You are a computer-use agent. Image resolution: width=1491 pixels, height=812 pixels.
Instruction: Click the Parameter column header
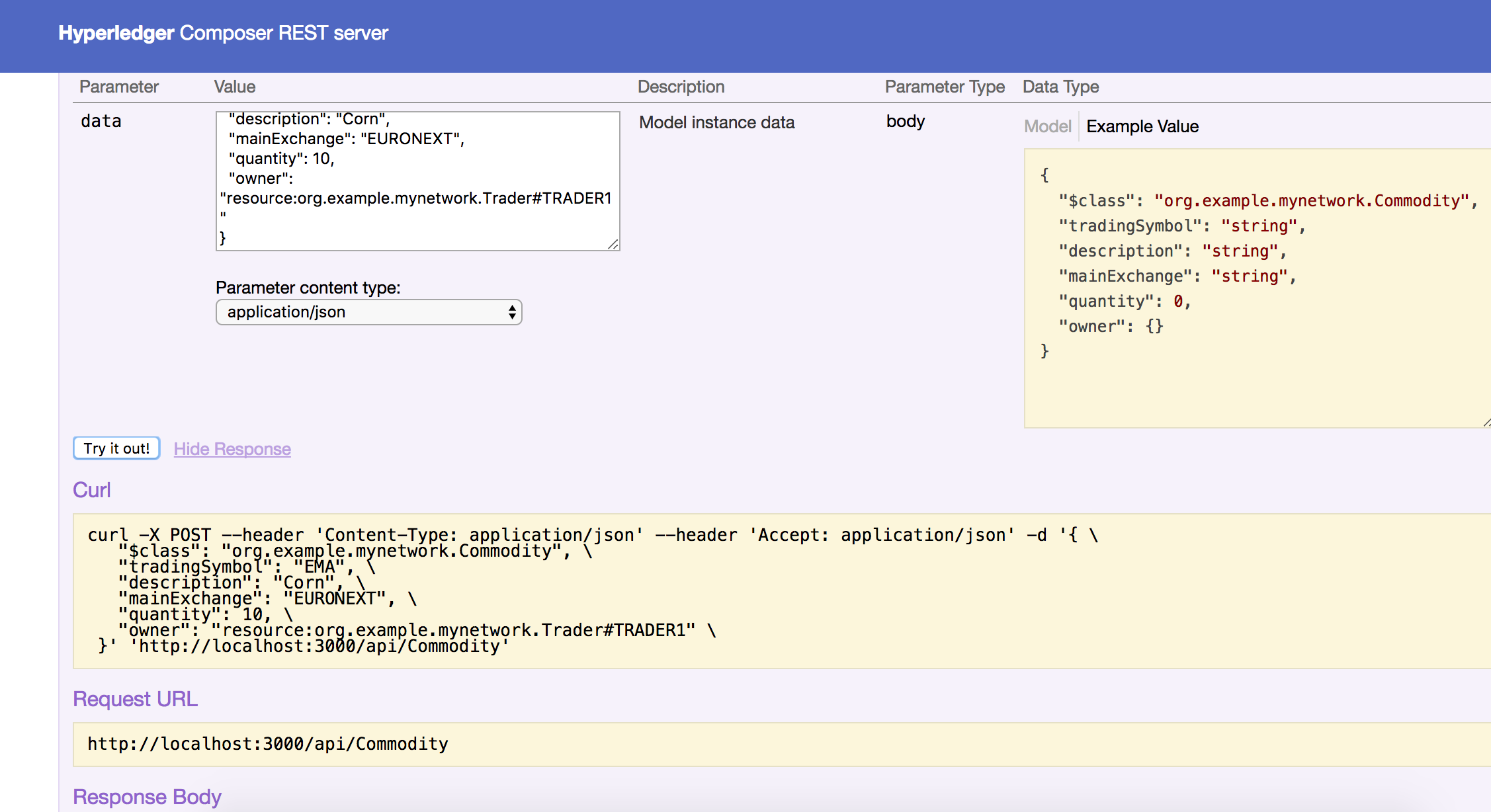(x=119, y=87)
